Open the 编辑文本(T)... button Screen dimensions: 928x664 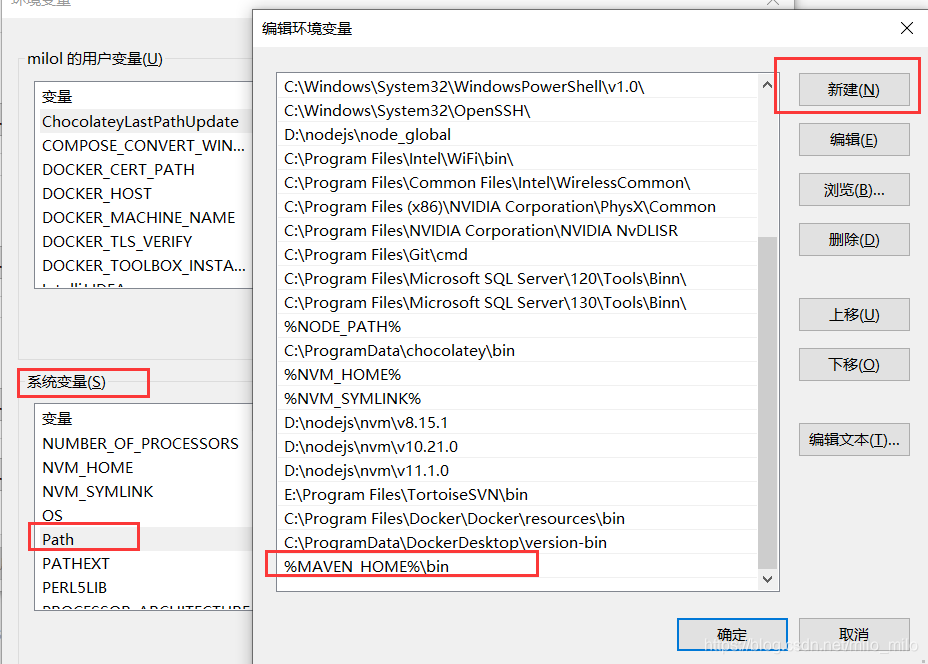point(853,439)
